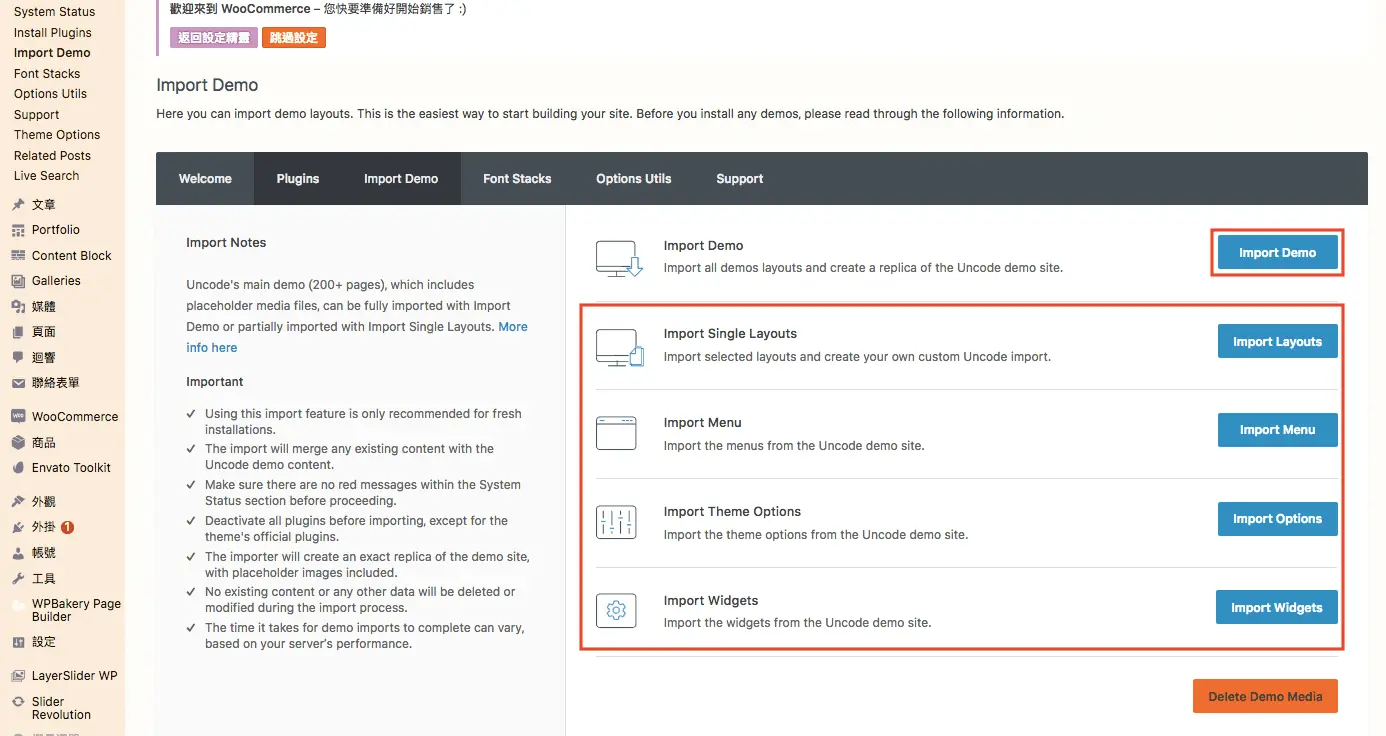Open Font Stacks from the sidebar submenu
The height and width of the screenshot is (736, 1386).
tap(47, 74)
